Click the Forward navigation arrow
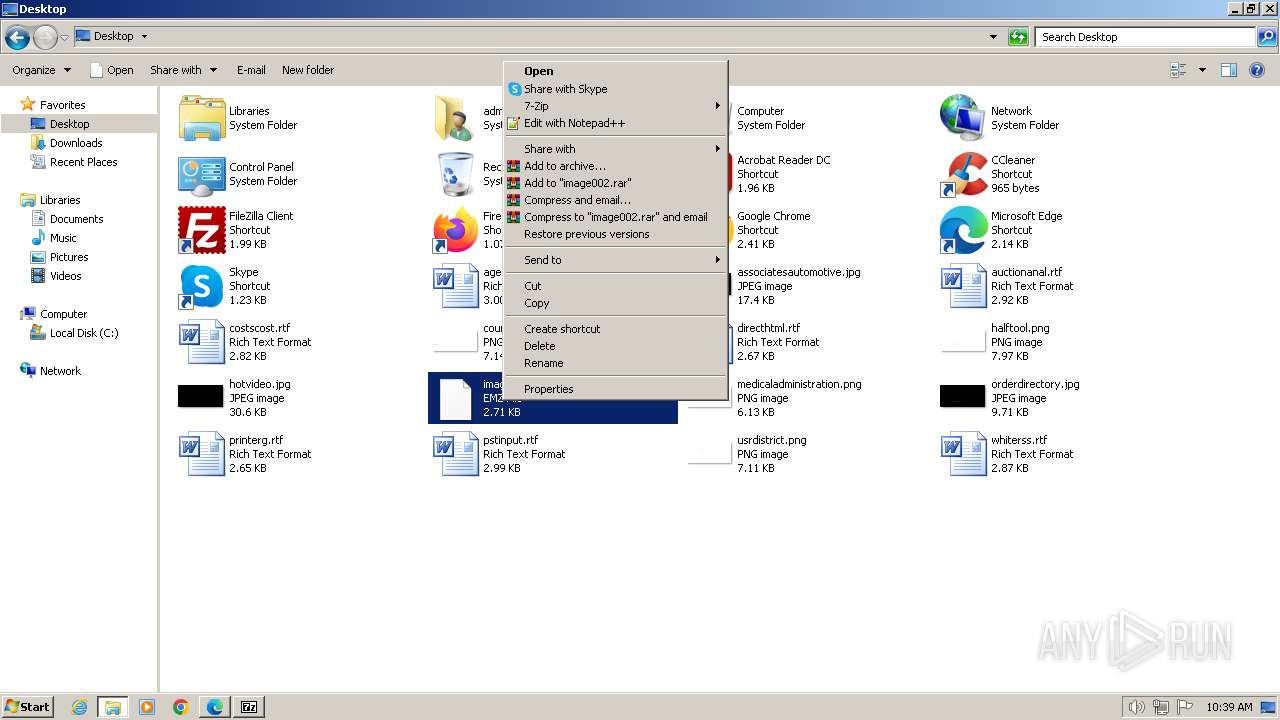The image size is (1280, 720). tap(45, 38)
